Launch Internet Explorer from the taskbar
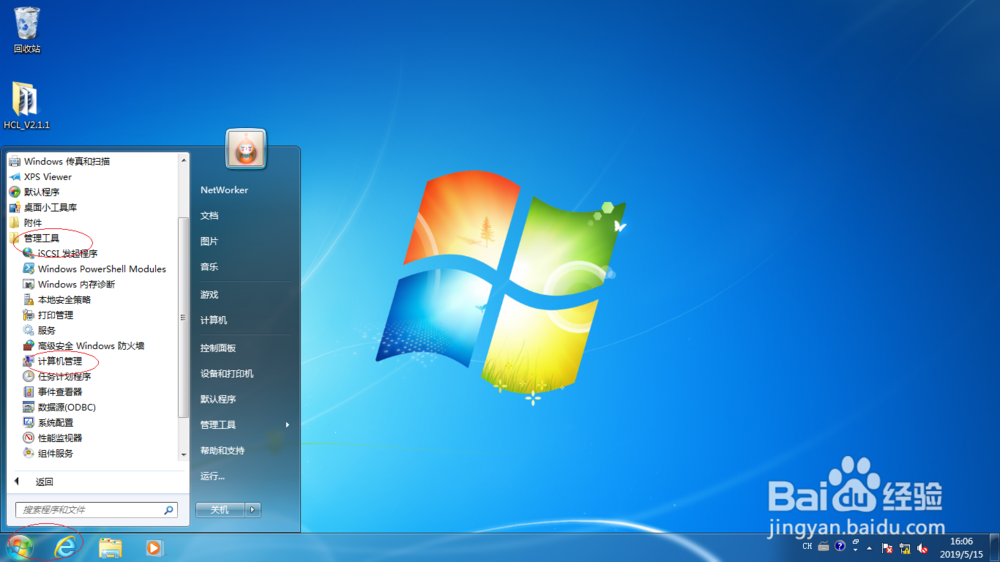The width and height of the screenshot is (1000, 562). pyautogui.click(x=65, y=547)
